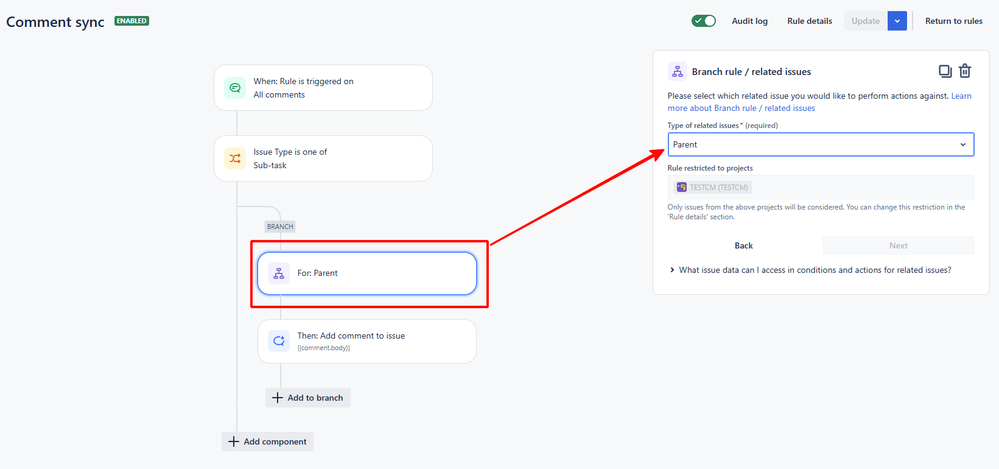999x469 pixels.
Task: Open Learn more about Branch rule link
Action: point(742,102)
